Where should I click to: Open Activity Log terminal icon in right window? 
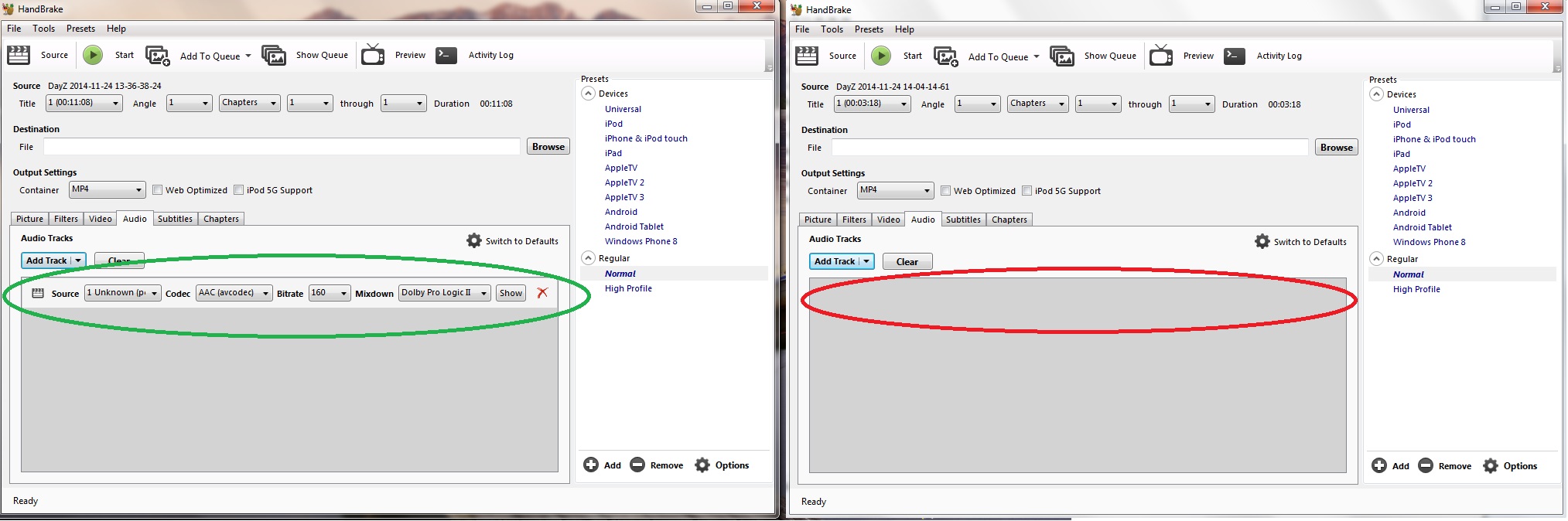coord(1235,56)
